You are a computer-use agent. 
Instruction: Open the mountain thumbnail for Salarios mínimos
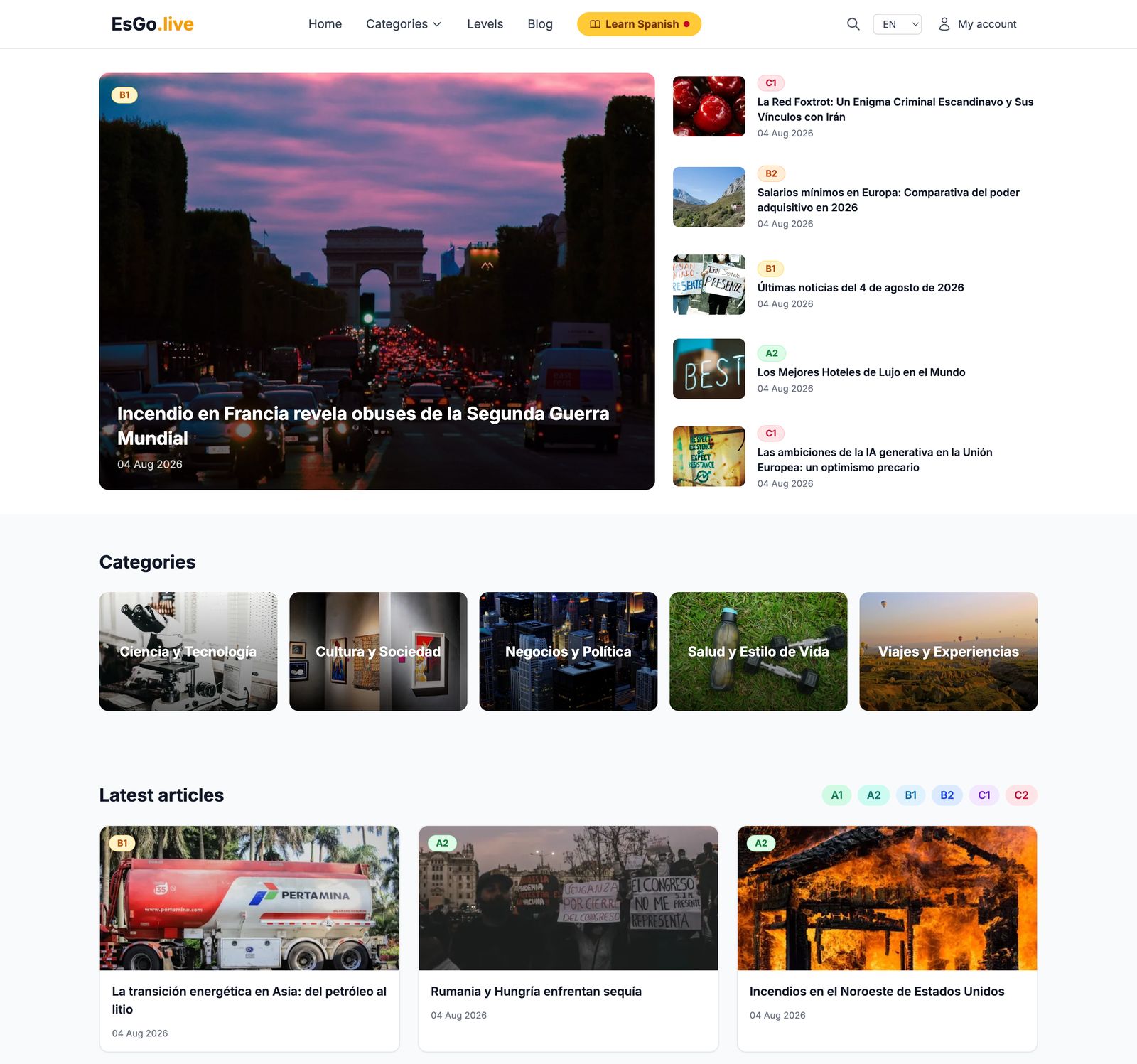708,197
